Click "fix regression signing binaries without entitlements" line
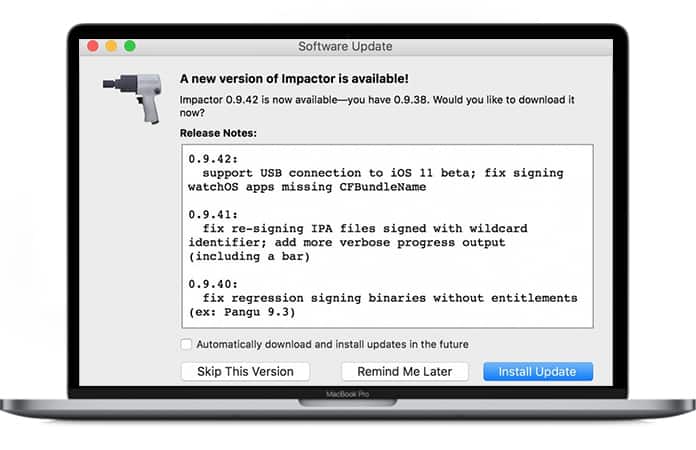This screenshot has width=696, height=450. click(390, 298)
